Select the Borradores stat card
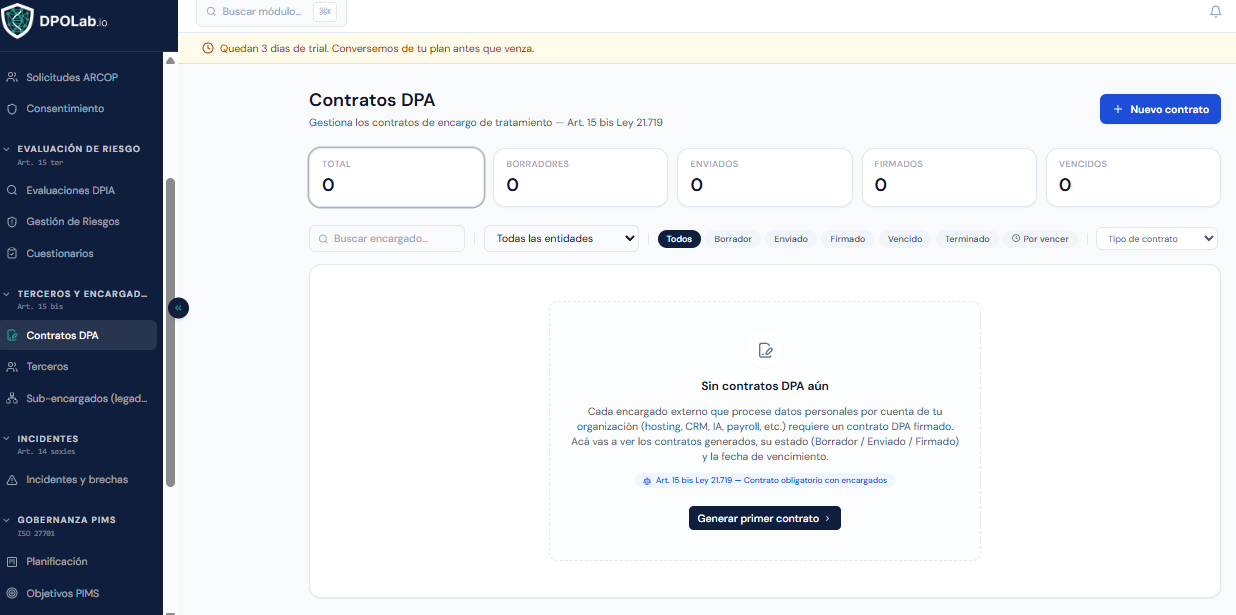Image resolution: width=1236 pixels, height=615 pixels. click(580, 177)
